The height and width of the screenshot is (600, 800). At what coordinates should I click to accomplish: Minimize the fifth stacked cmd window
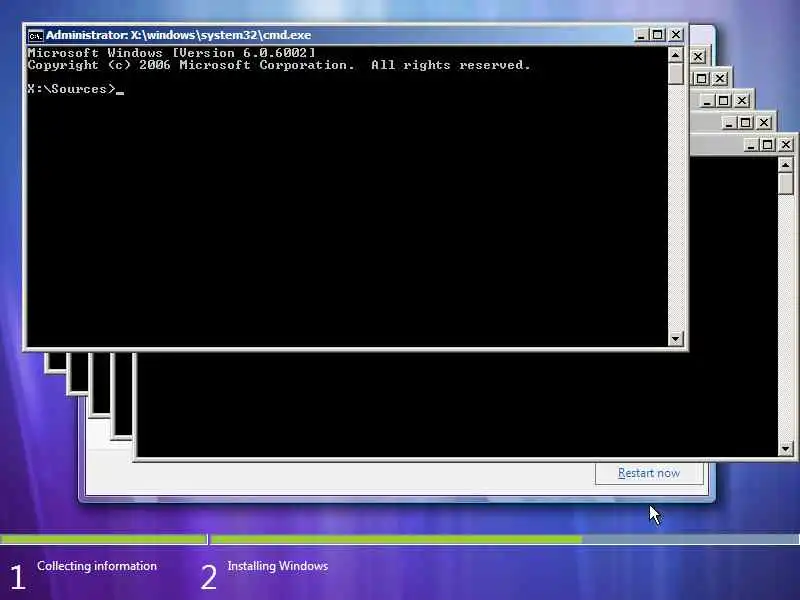(729, 122)
